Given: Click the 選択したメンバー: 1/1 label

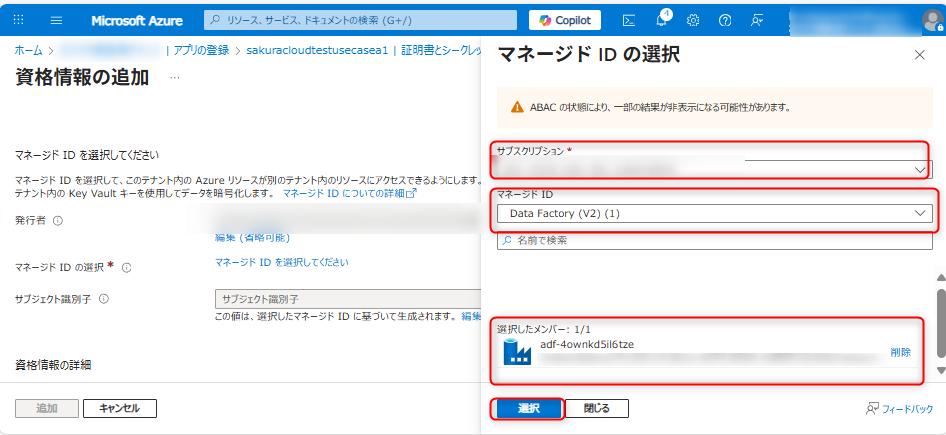Looking at the screenshot, I should (544, 329).
